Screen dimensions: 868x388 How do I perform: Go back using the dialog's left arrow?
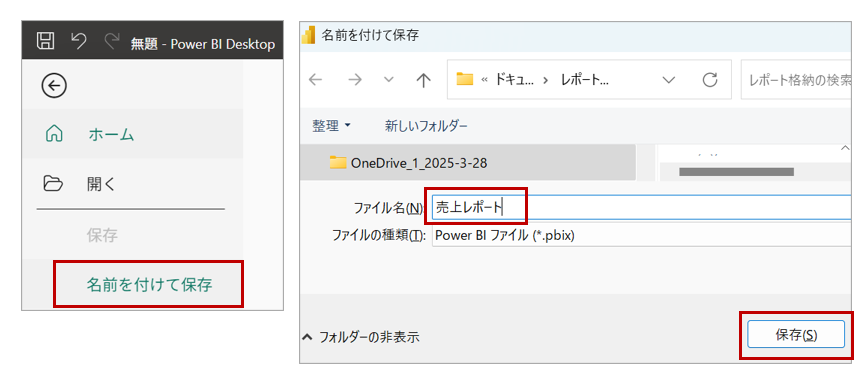(316, 80)
